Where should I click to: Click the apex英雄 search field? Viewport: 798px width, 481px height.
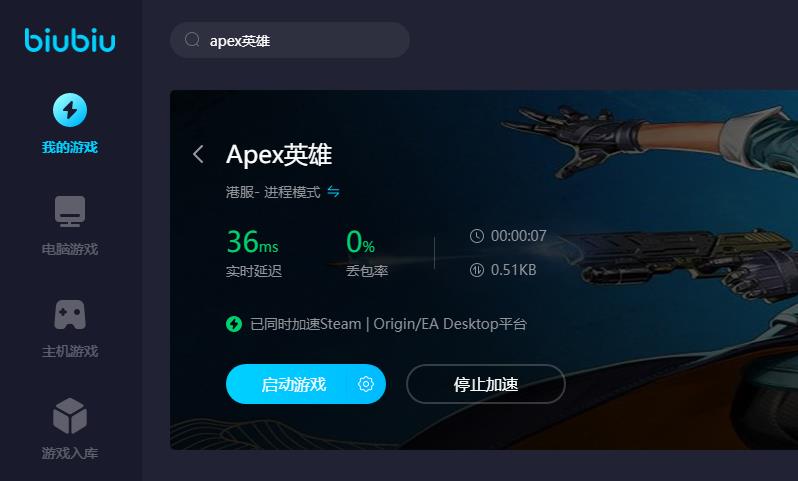[x=290, y=40]
